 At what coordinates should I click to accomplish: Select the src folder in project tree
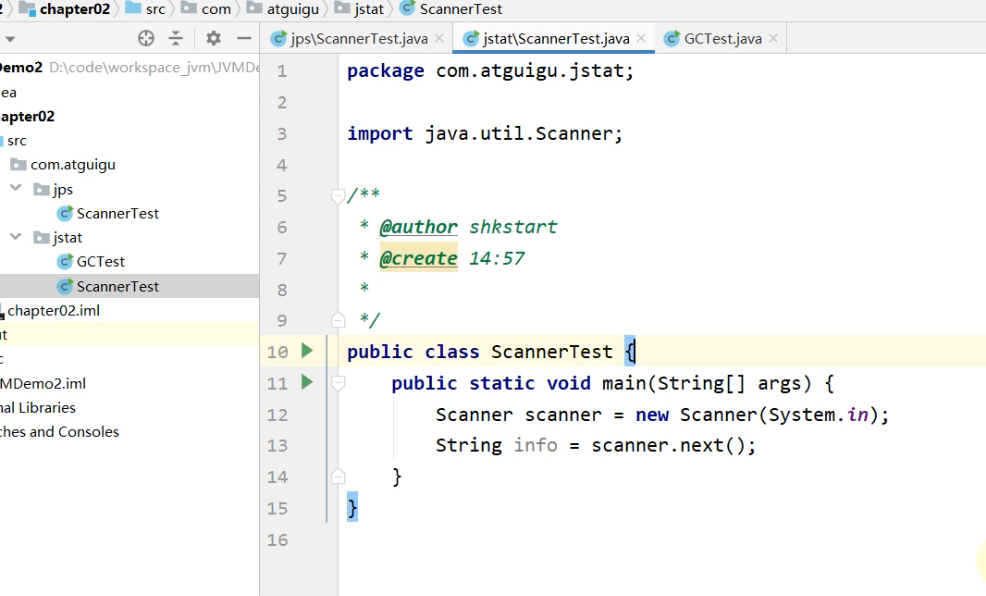pos(17,141)
